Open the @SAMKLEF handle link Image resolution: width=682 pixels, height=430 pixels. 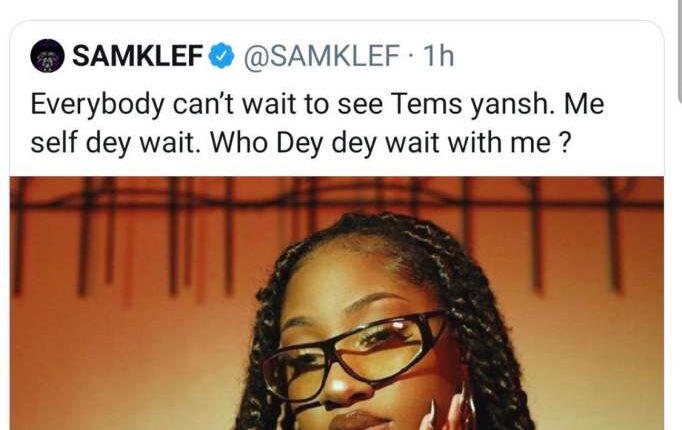pos(321,56)
